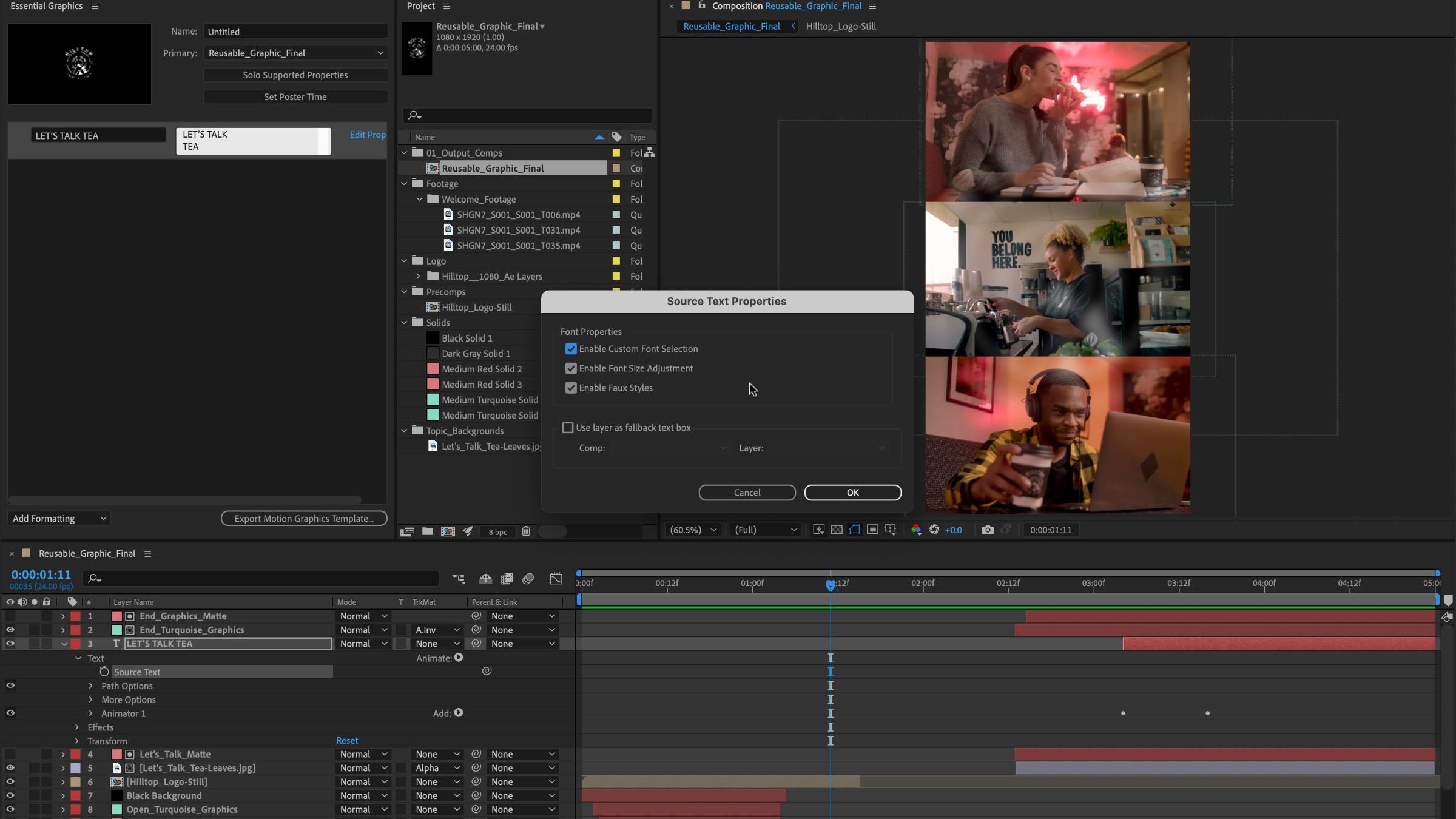Click the template Name input field

click(x=295, y=32)
